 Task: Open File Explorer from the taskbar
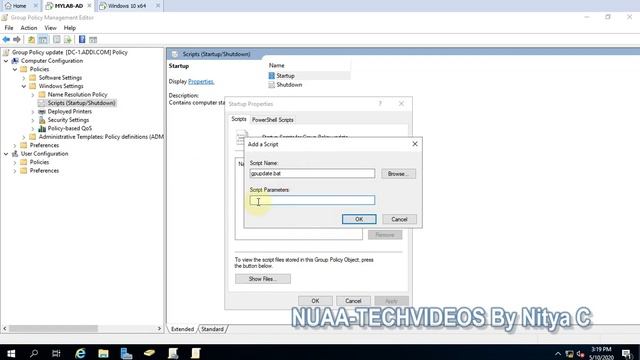point(103,353)
